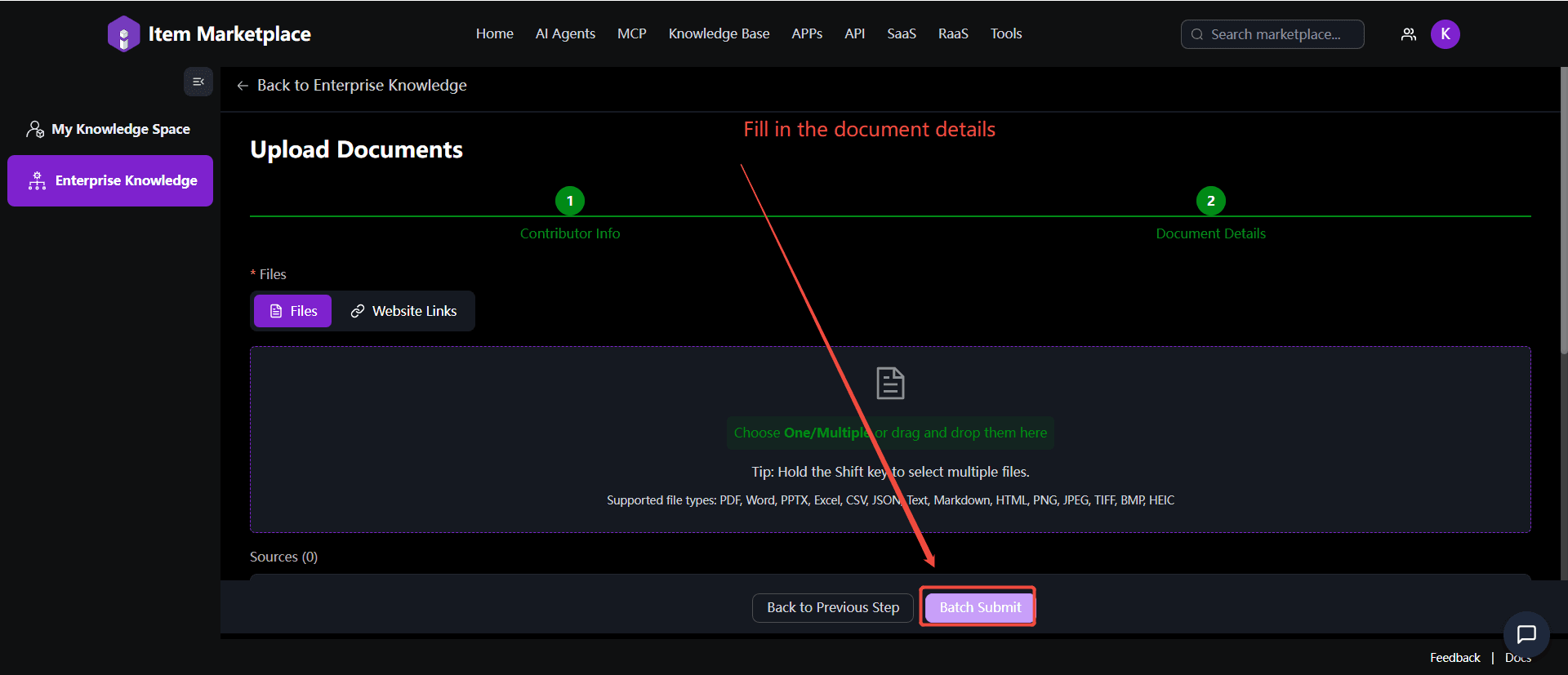Click Choose One/Multiple to pick files
The height and width of the screenshot is (675, 1568).
pos(890,433)
